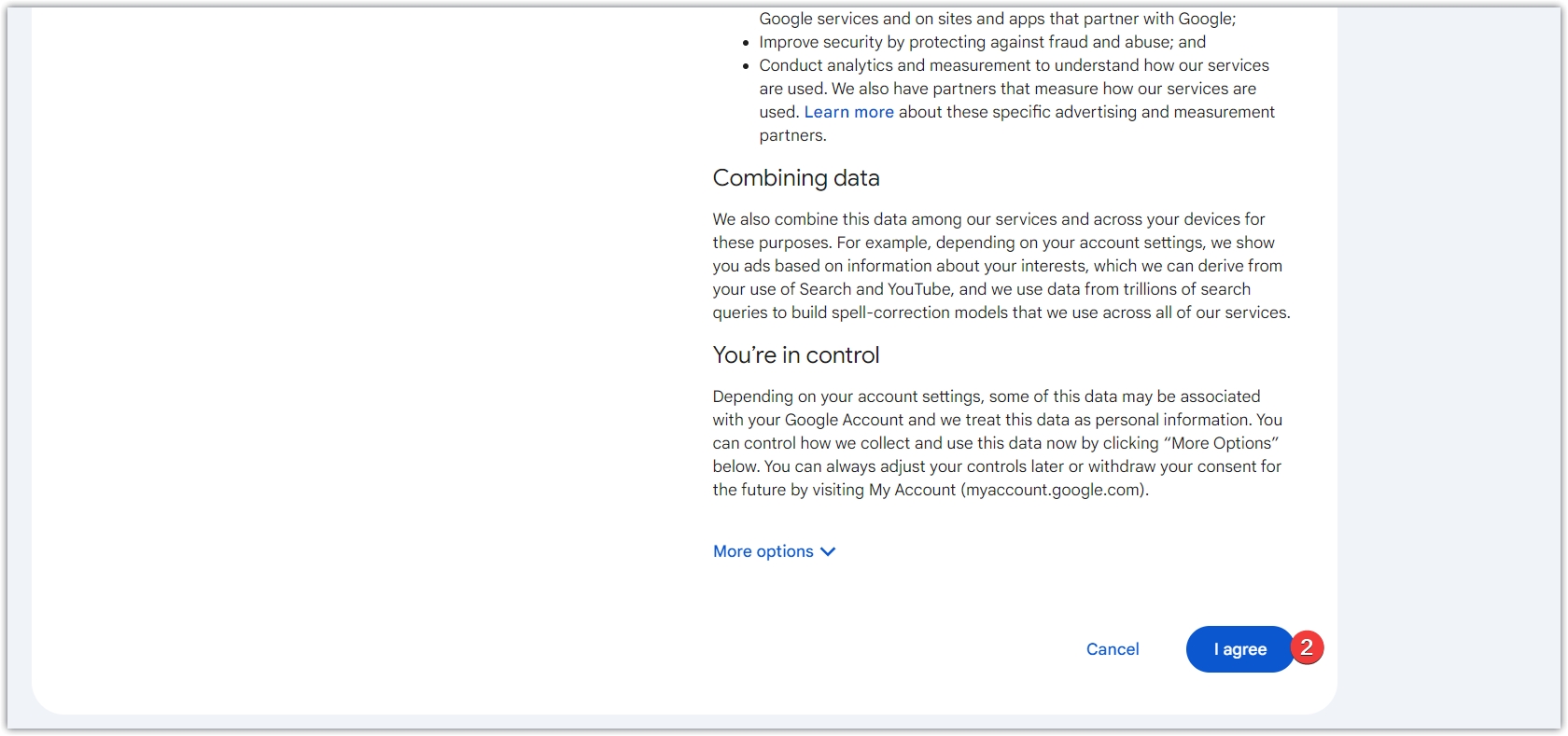Click the 'You're in control' heading

click(795, 355)
